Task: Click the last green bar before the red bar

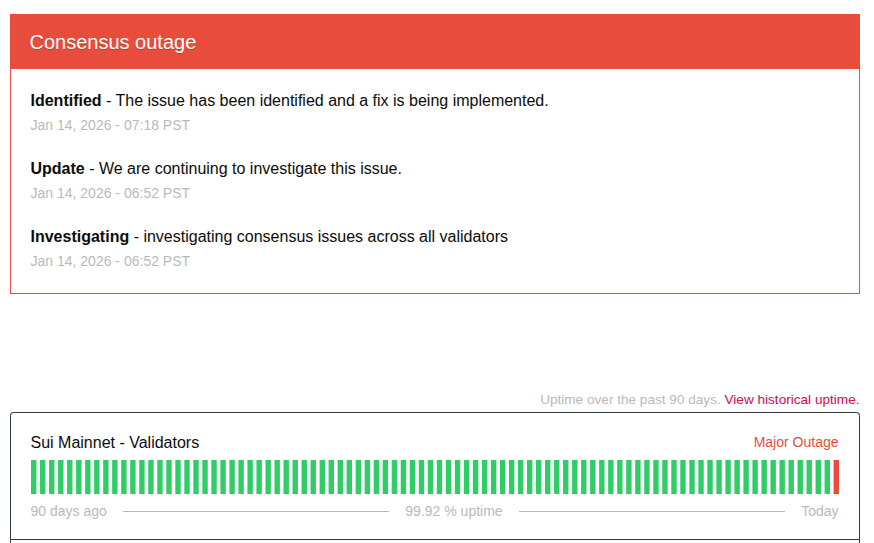Action: tap(827, 477)
